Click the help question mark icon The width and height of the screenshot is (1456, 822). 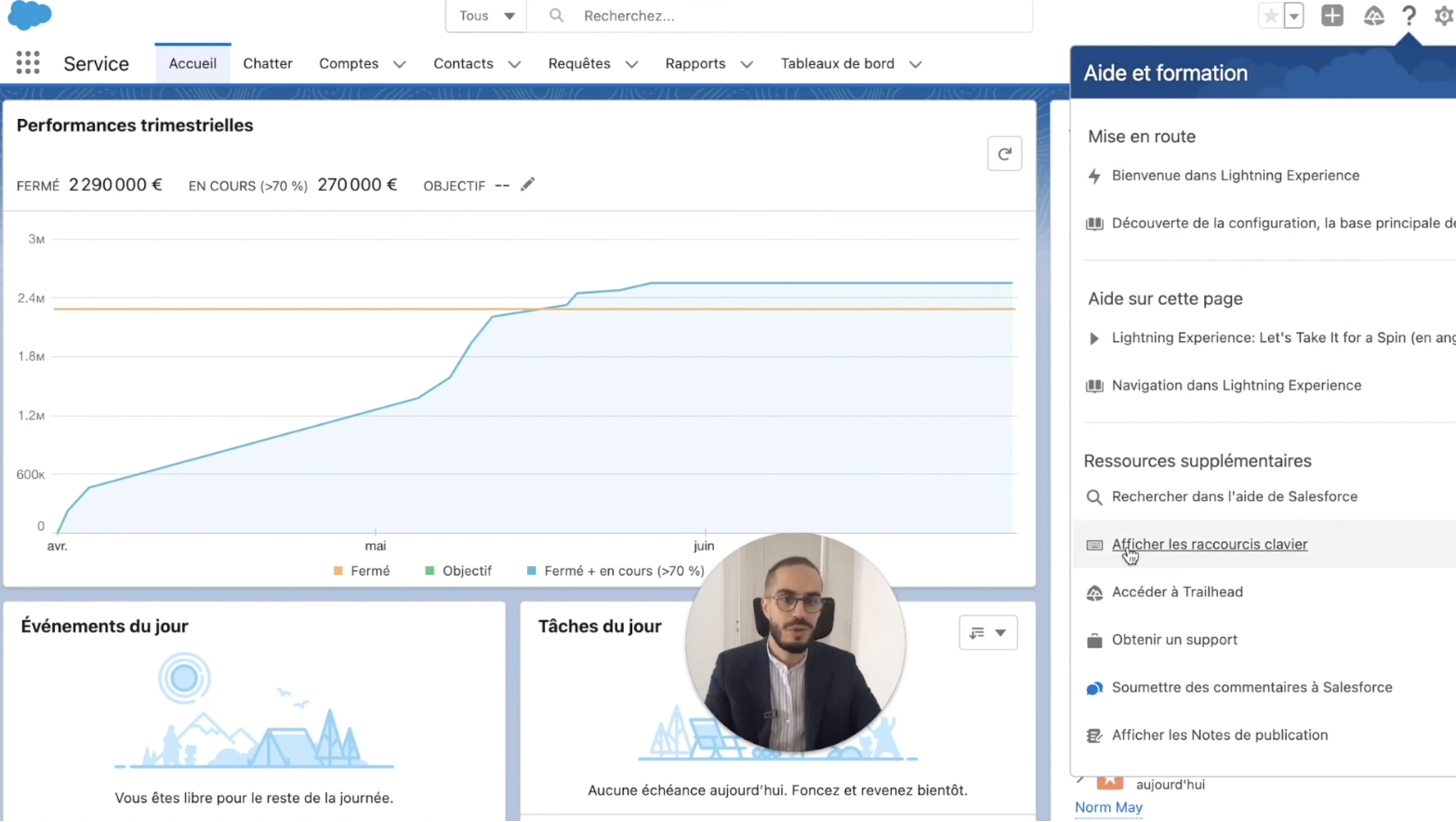[1409, 16]
